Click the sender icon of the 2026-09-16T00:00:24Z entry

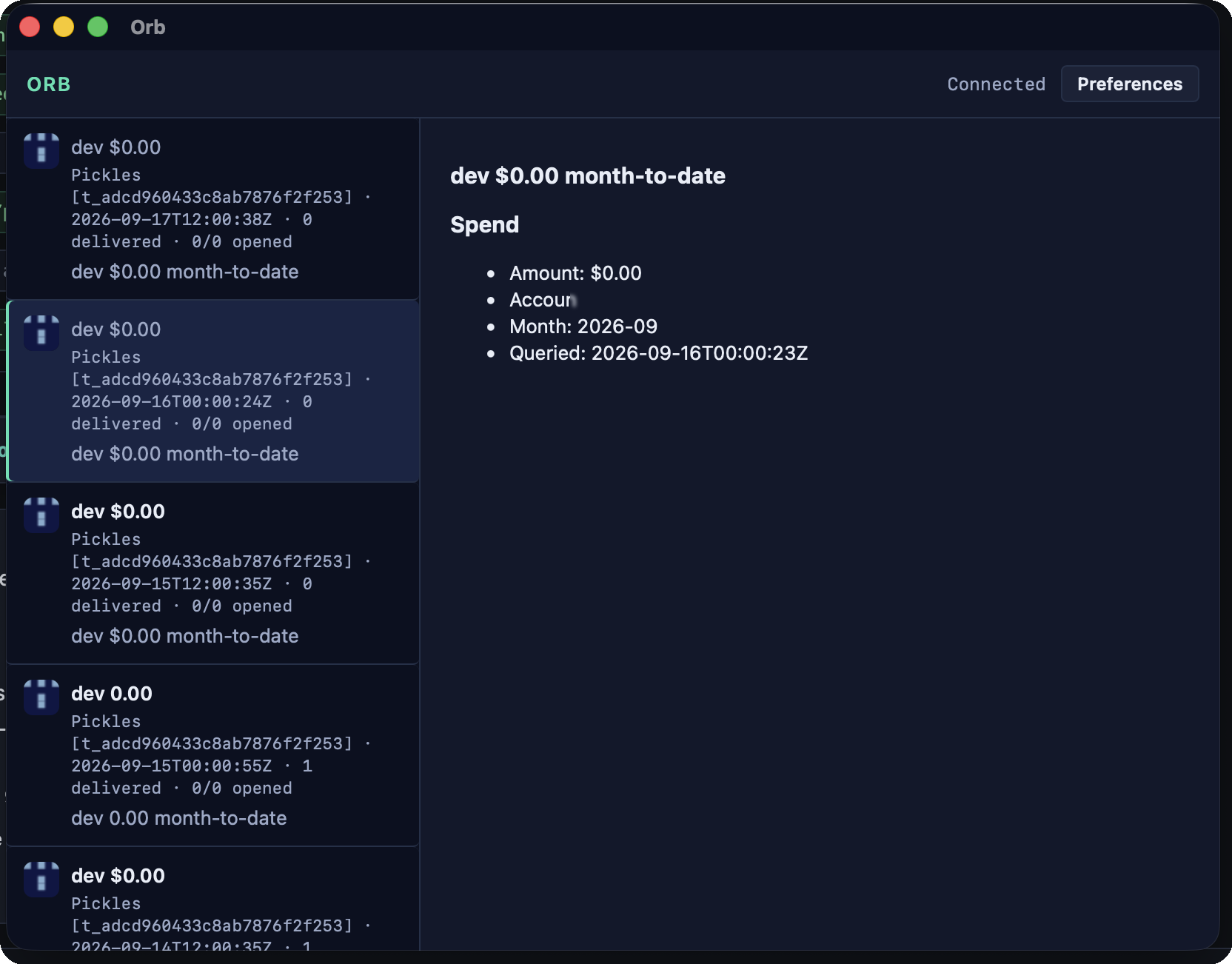pos(41,333)
